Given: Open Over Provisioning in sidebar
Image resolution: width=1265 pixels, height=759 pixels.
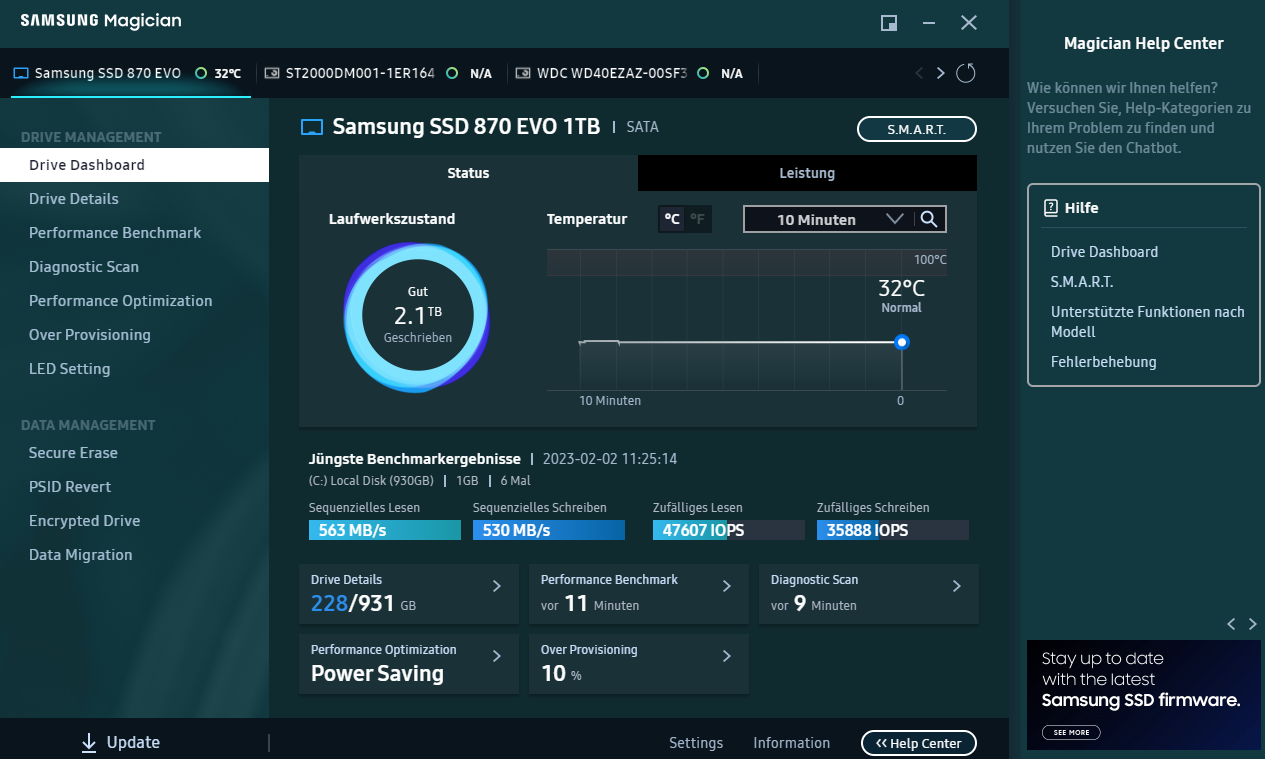Looking at the screenshot, I should tap(134, 335).
